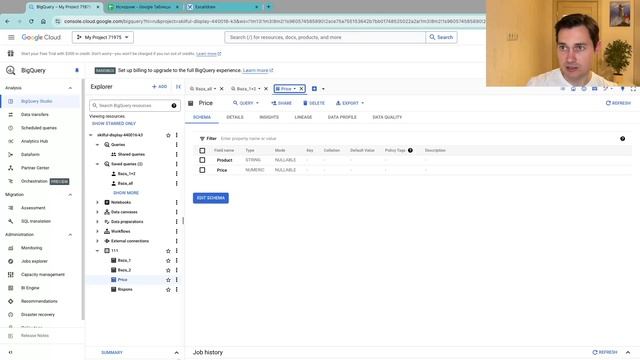Check the Product field checkbox
This screenshot has width=640, height=360.
(x=202, y=160)
